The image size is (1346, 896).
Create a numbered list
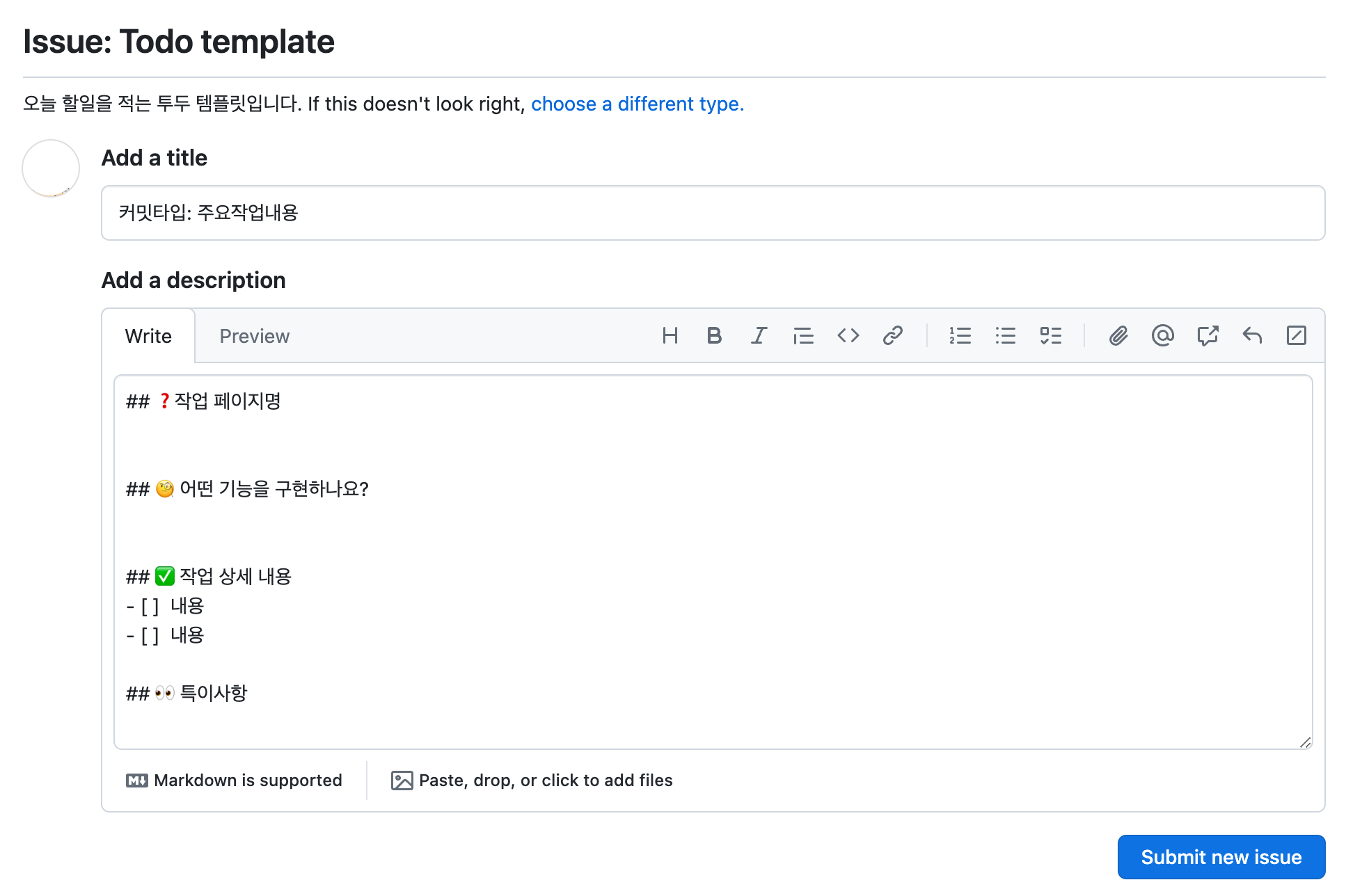click(960, 336)
